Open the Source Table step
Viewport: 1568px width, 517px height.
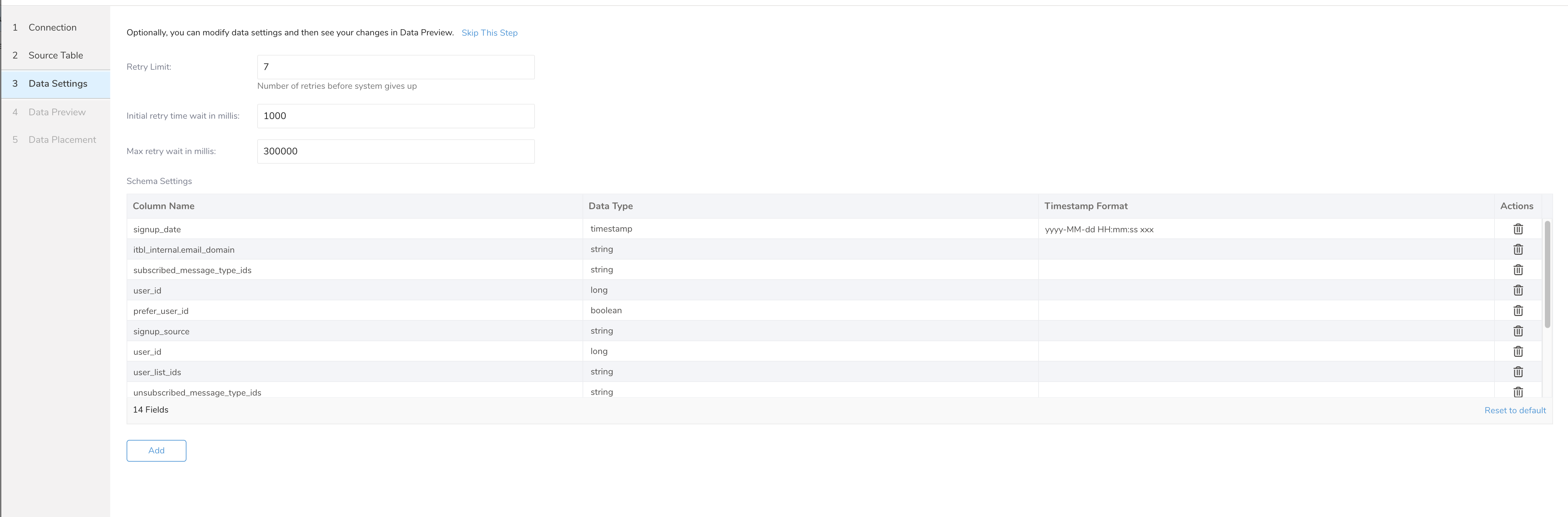pos(55,55)
